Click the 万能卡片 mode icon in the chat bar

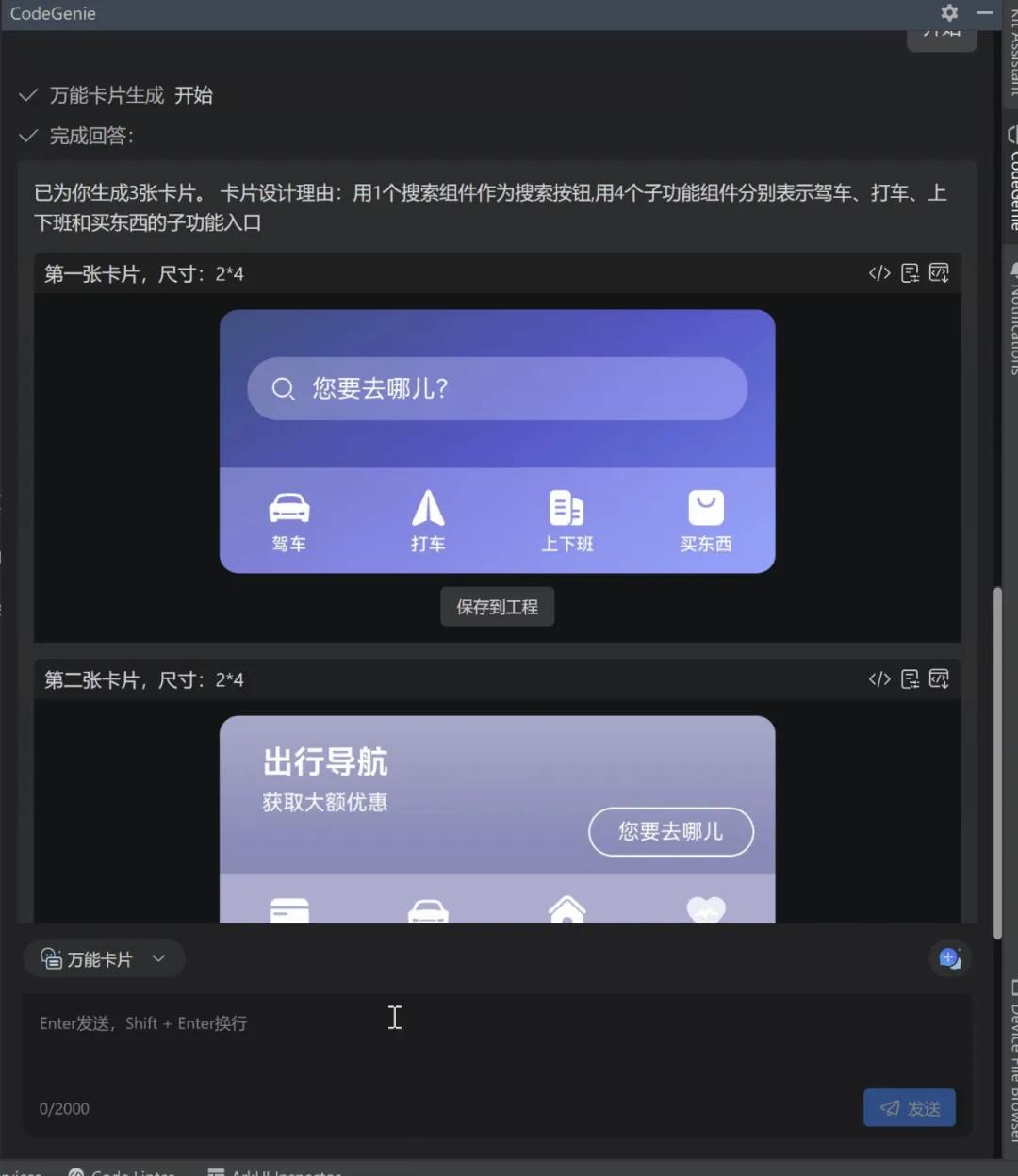(x=51, y=958)
